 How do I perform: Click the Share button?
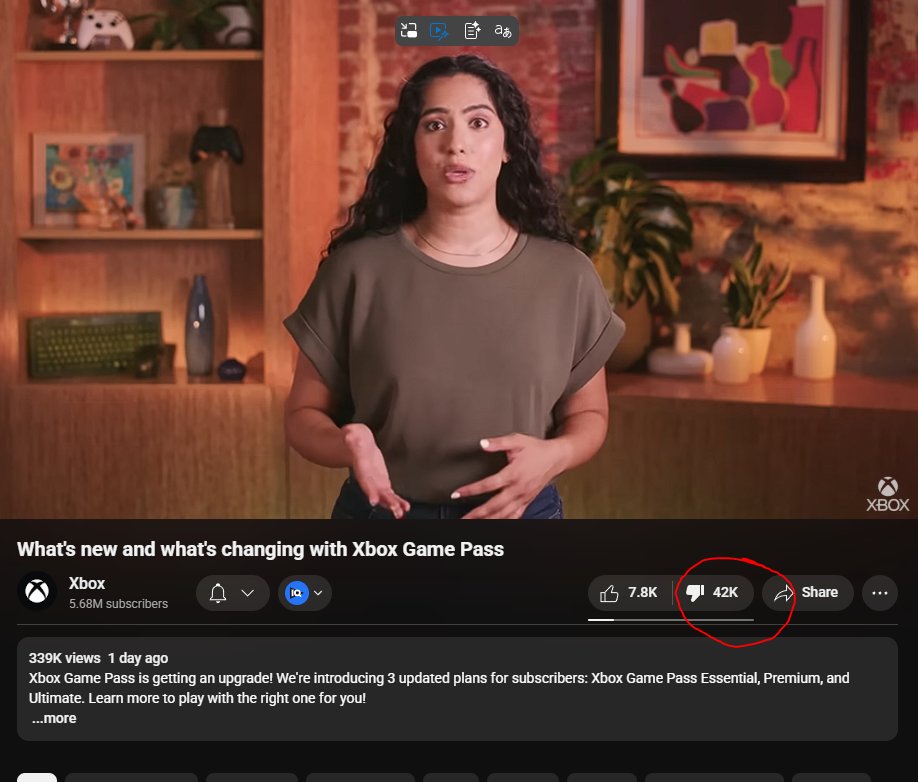(807, 592)
